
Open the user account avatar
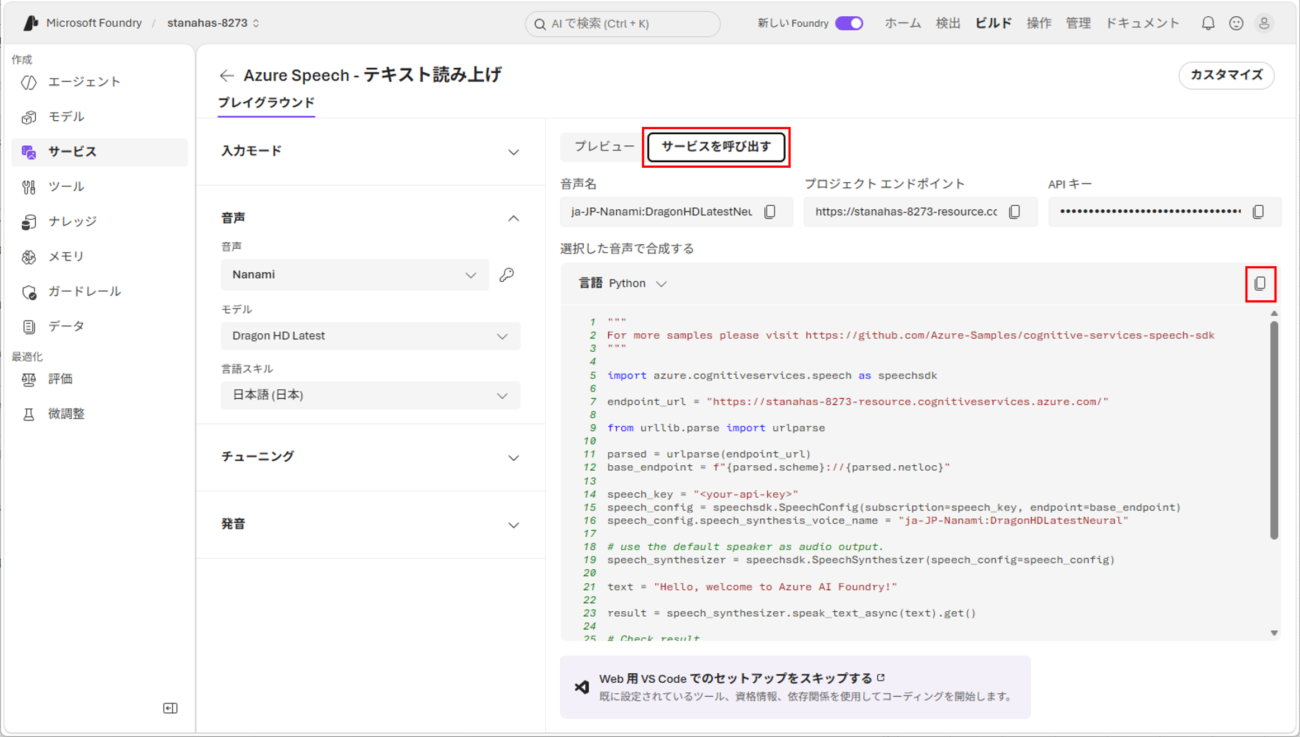click(1264, 23)
